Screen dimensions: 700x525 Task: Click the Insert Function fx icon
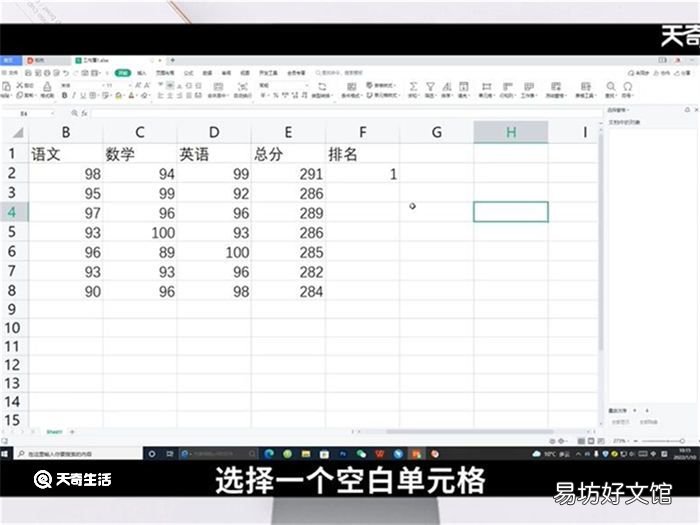[x=84, y=113]
